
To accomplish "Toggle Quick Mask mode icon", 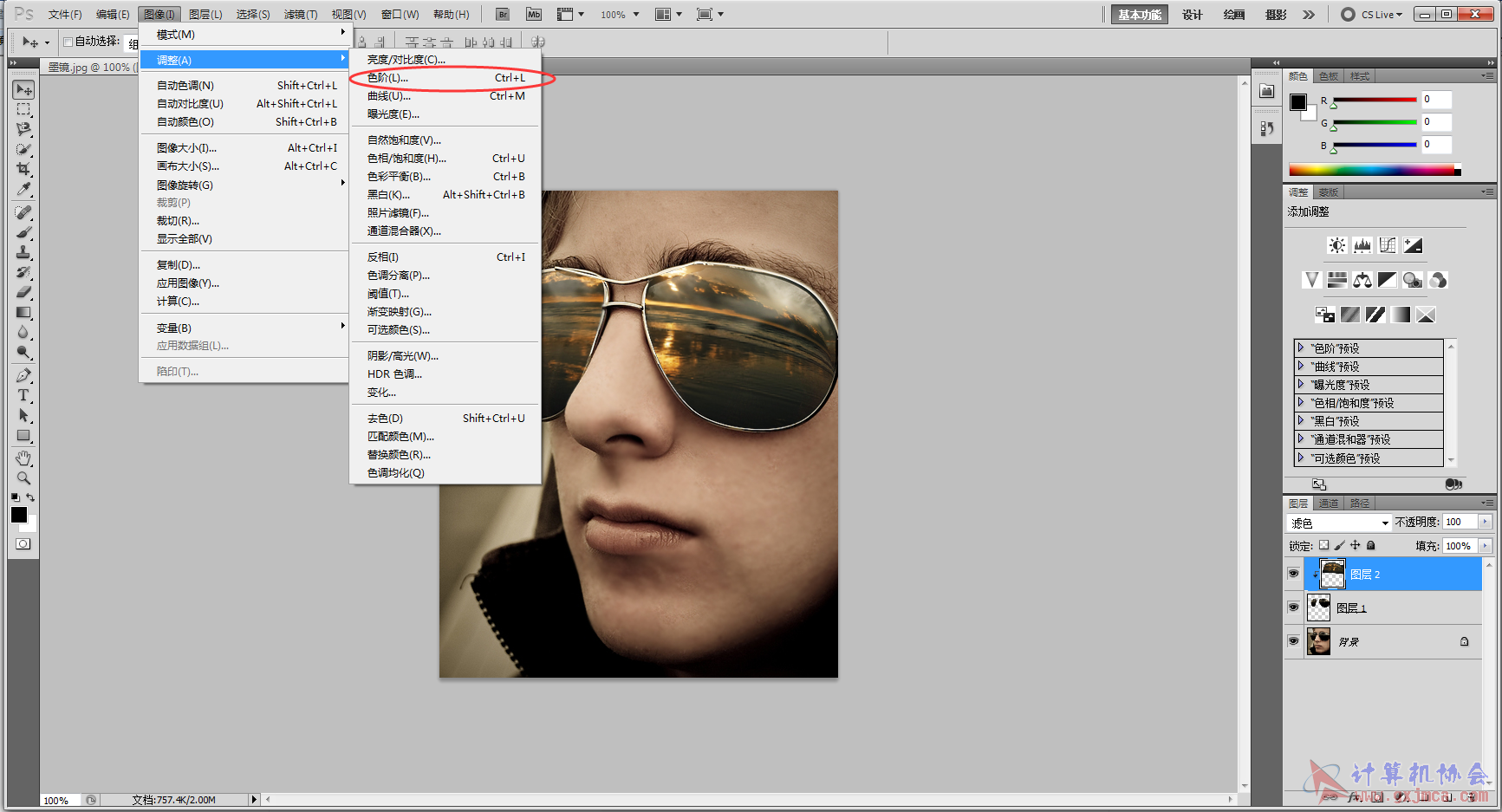I will point(23,544).
